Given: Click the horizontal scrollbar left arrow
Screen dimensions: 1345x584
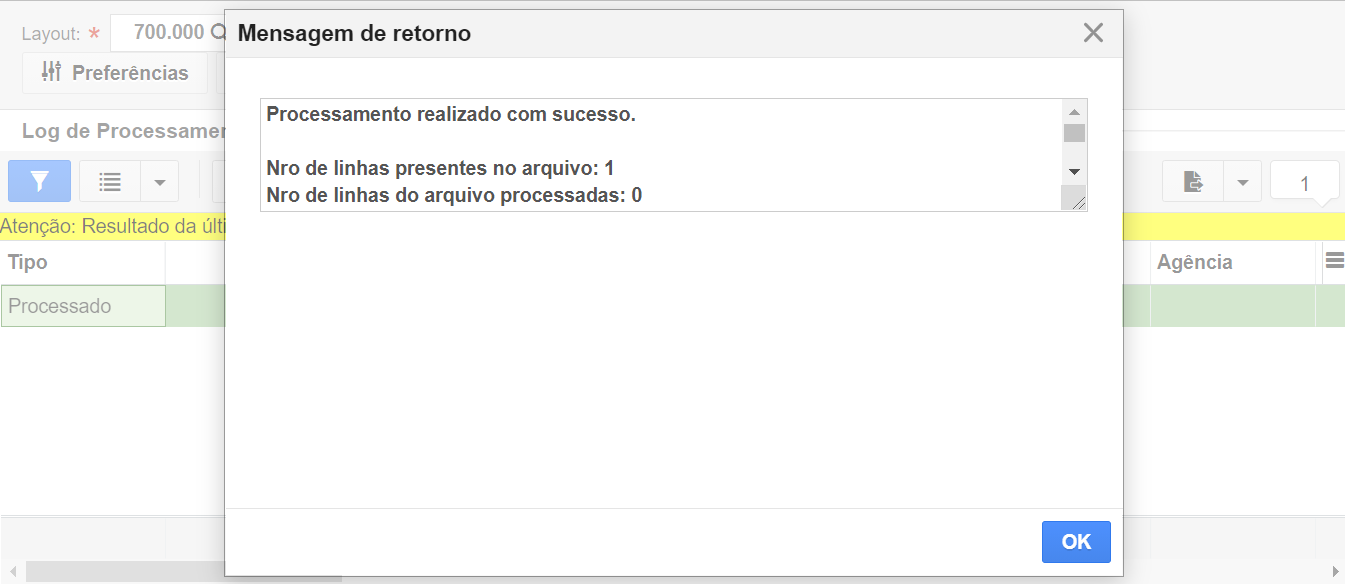Looking at the screenshot, I should coord(12,572).
